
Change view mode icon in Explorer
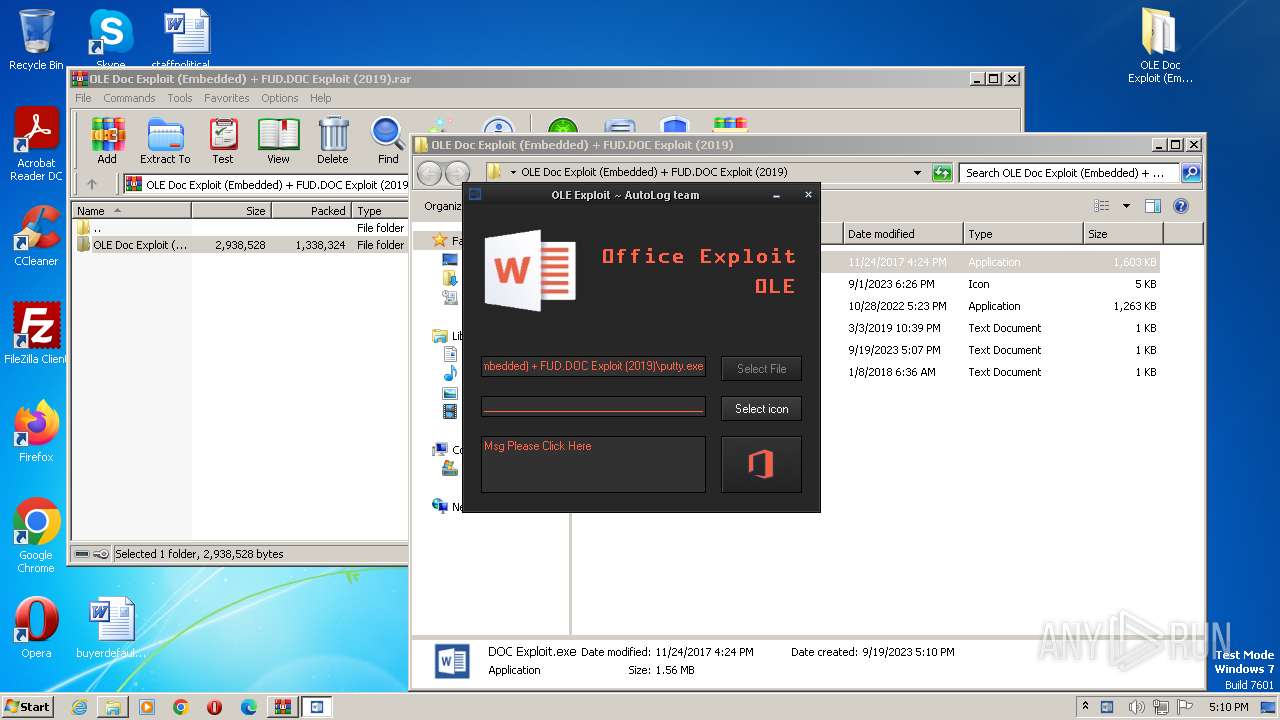(x=1102, y=206)
